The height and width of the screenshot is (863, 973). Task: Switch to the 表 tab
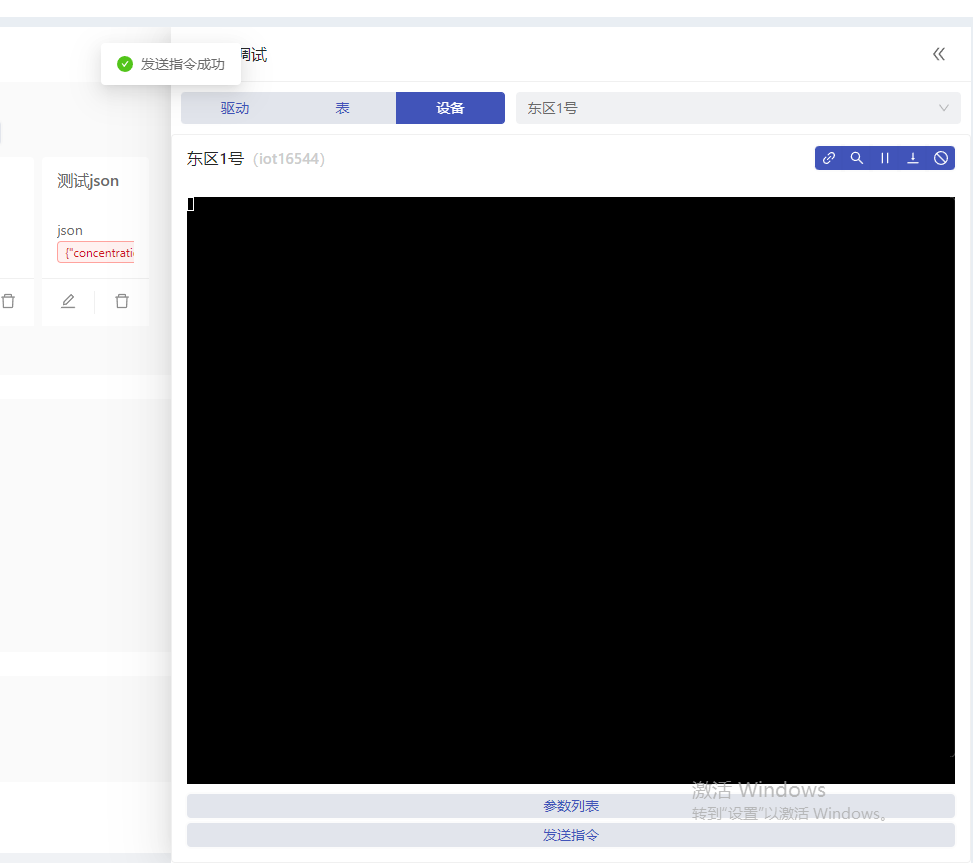click(x=343, y=108)
